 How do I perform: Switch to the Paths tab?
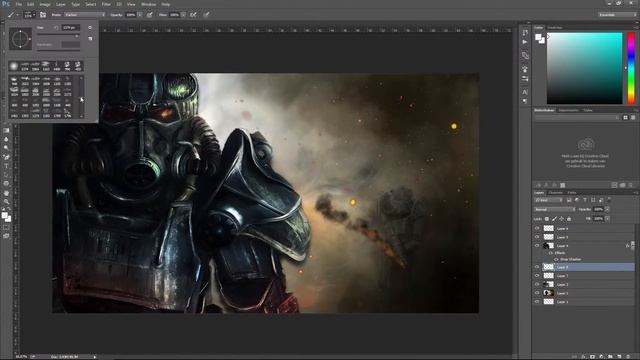tap(572, 193)
